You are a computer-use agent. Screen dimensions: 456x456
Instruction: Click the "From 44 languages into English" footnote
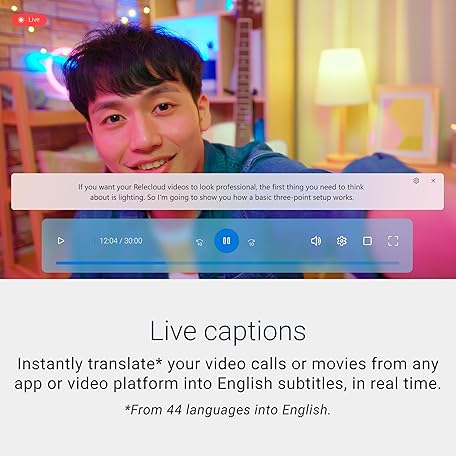pyautogui.click(x=228, y=410)
